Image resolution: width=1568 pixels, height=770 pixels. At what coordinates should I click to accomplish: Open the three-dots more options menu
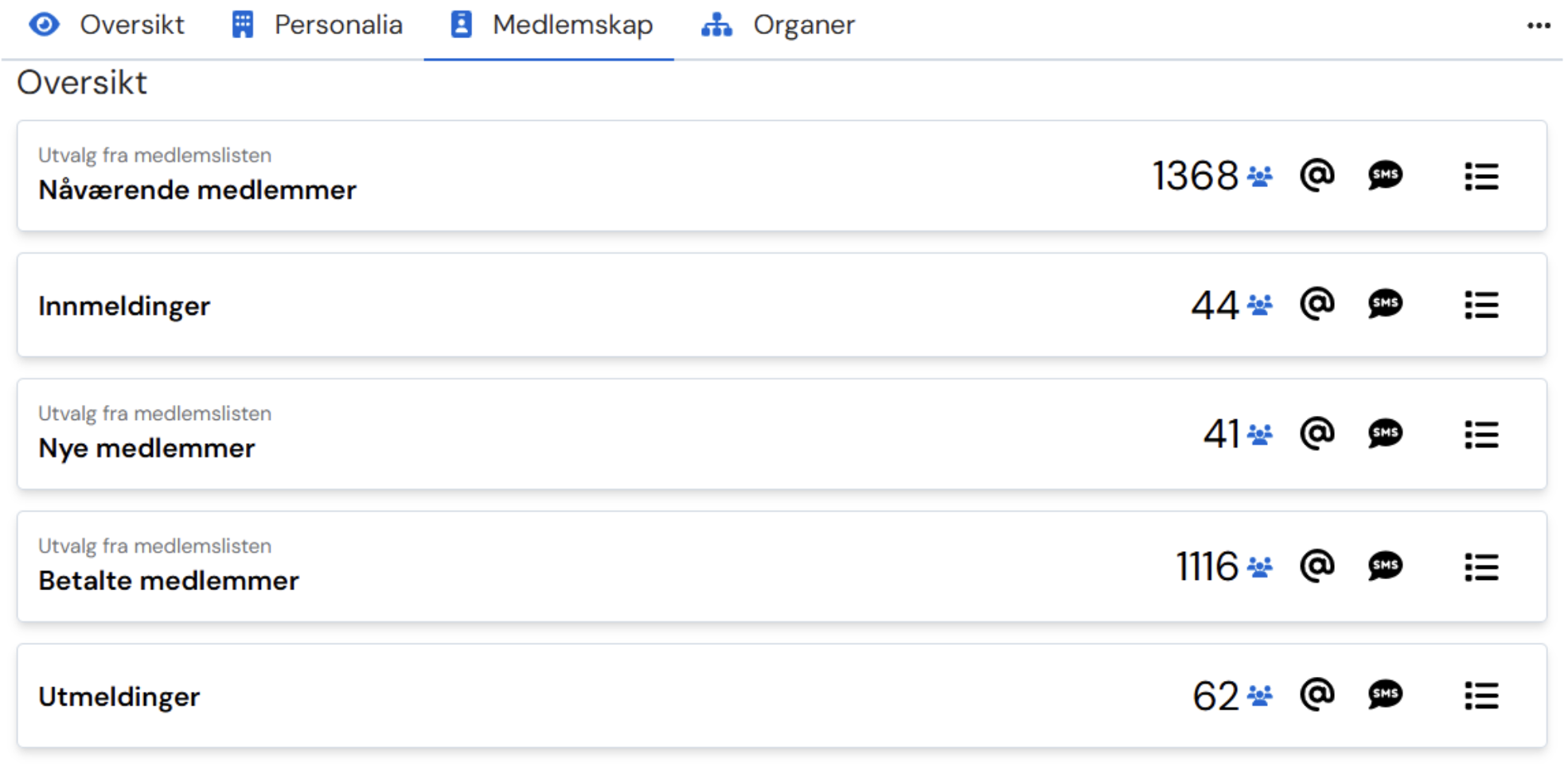[1539, 26]
